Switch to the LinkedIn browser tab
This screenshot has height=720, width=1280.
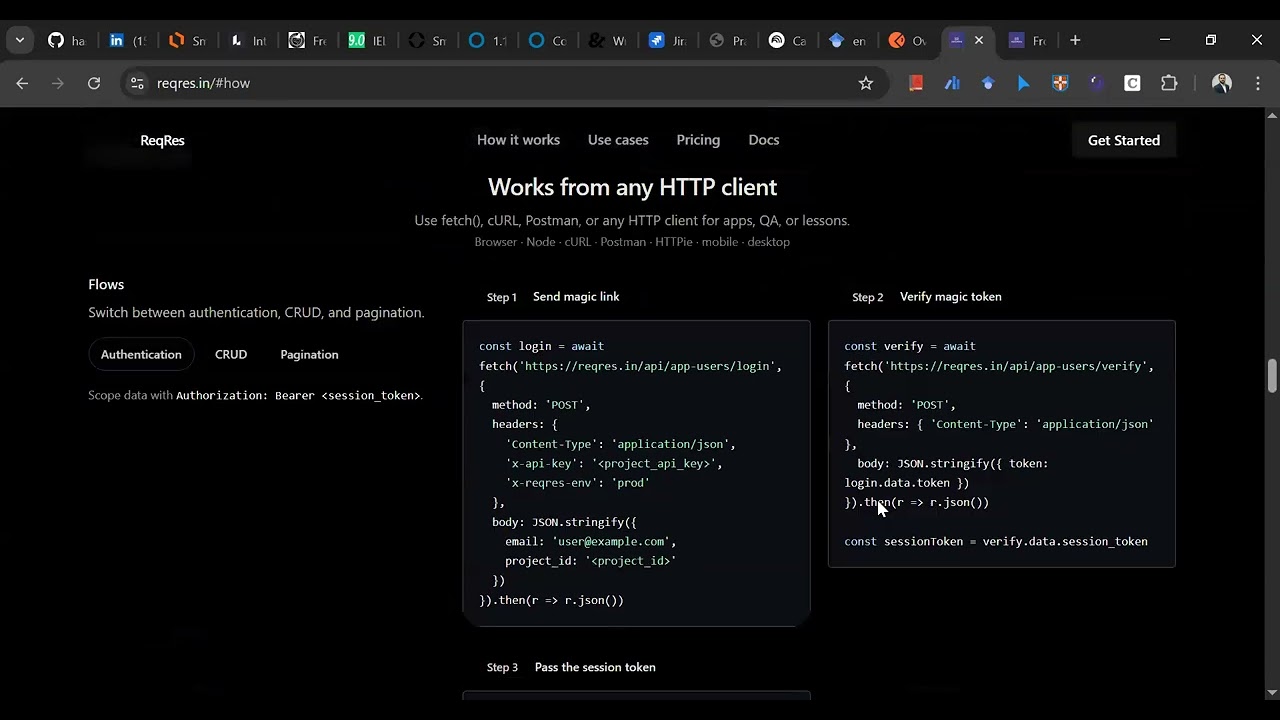(x=127, y=40)
